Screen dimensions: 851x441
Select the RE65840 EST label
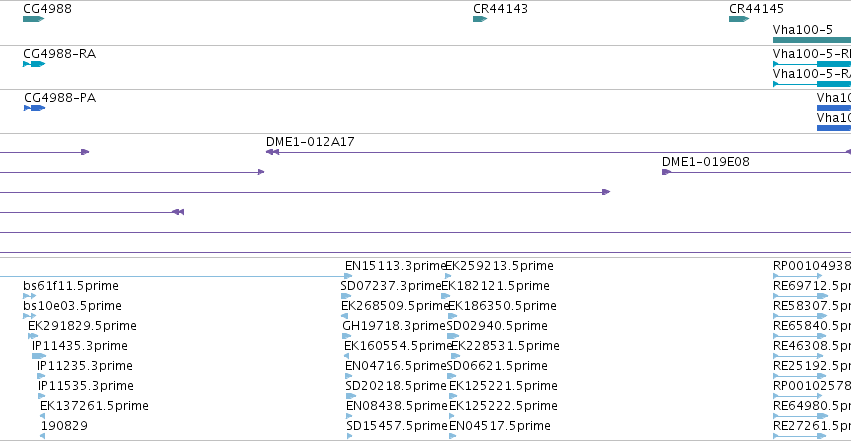coord(811,326)
